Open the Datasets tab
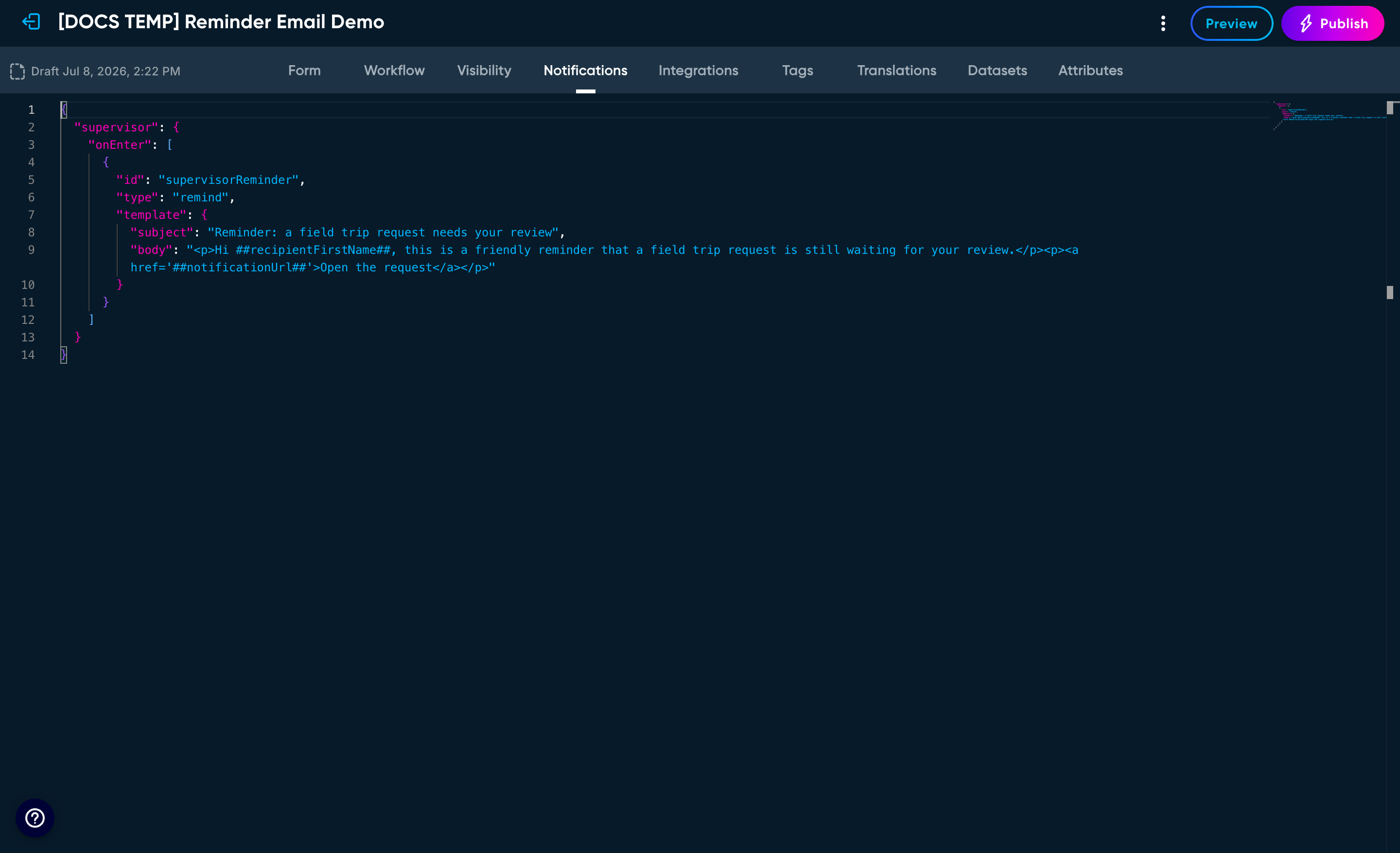 click(x=997, y=71)
